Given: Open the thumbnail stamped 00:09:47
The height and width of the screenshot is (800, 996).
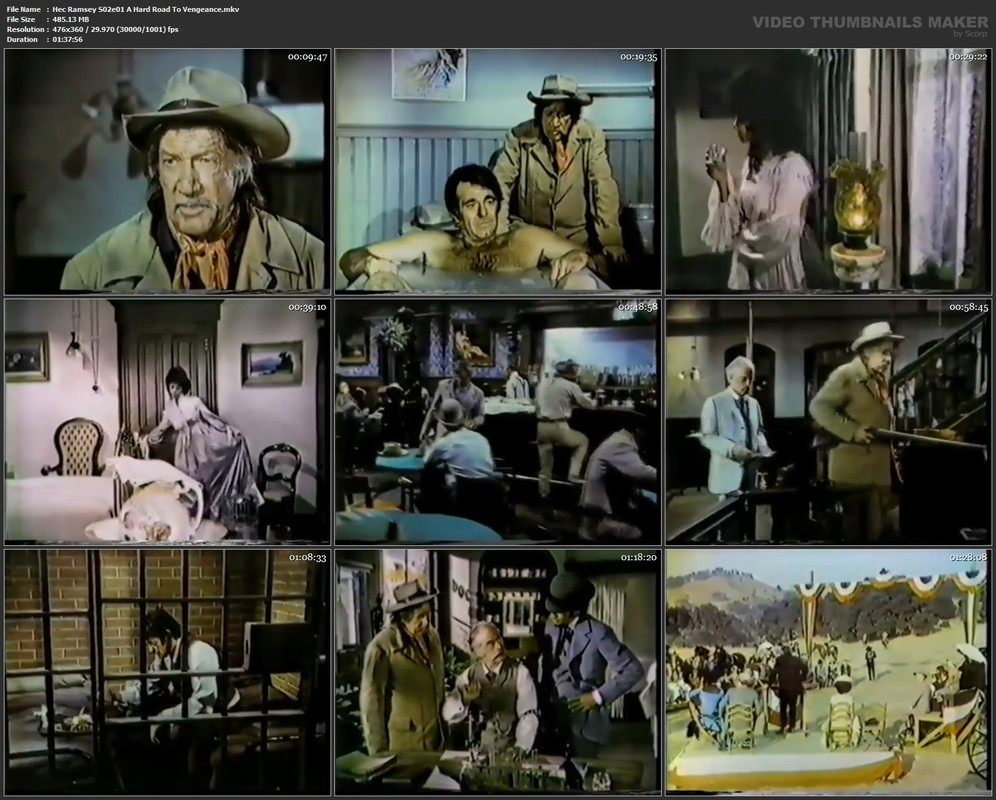Looking at the screenshot, I should coord(168,171).
